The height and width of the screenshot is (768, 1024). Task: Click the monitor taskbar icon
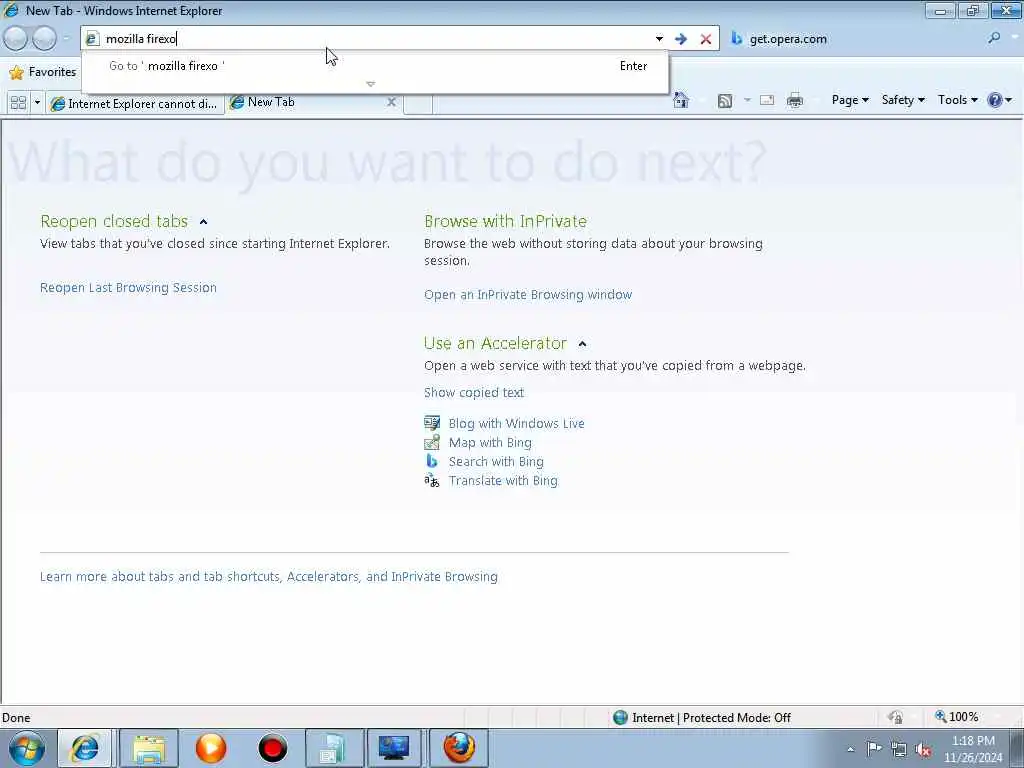(394, 748)
